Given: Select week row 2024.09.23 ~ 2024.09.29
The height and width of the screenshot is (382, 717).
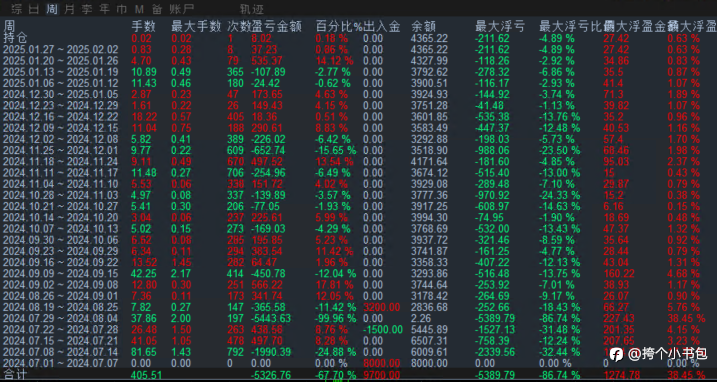Looking at the screenshot, I should 60,251.
